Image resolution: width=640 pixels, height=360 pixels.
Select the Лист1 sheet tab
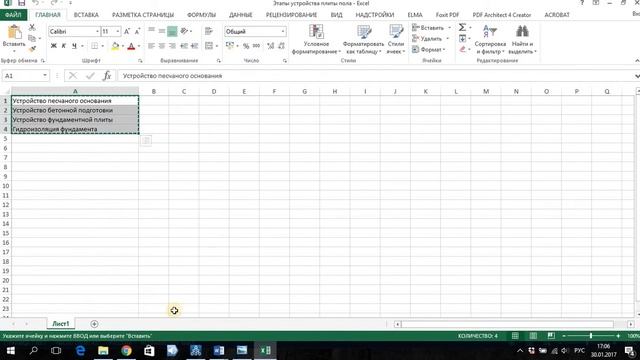coord(60,324)
